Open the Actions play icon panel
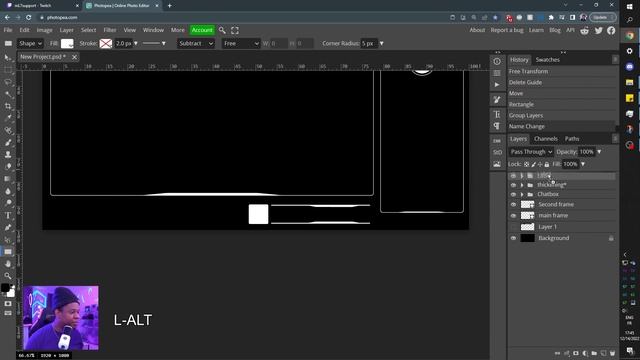Viewport: 640px width, 360px height. (497, 84)
